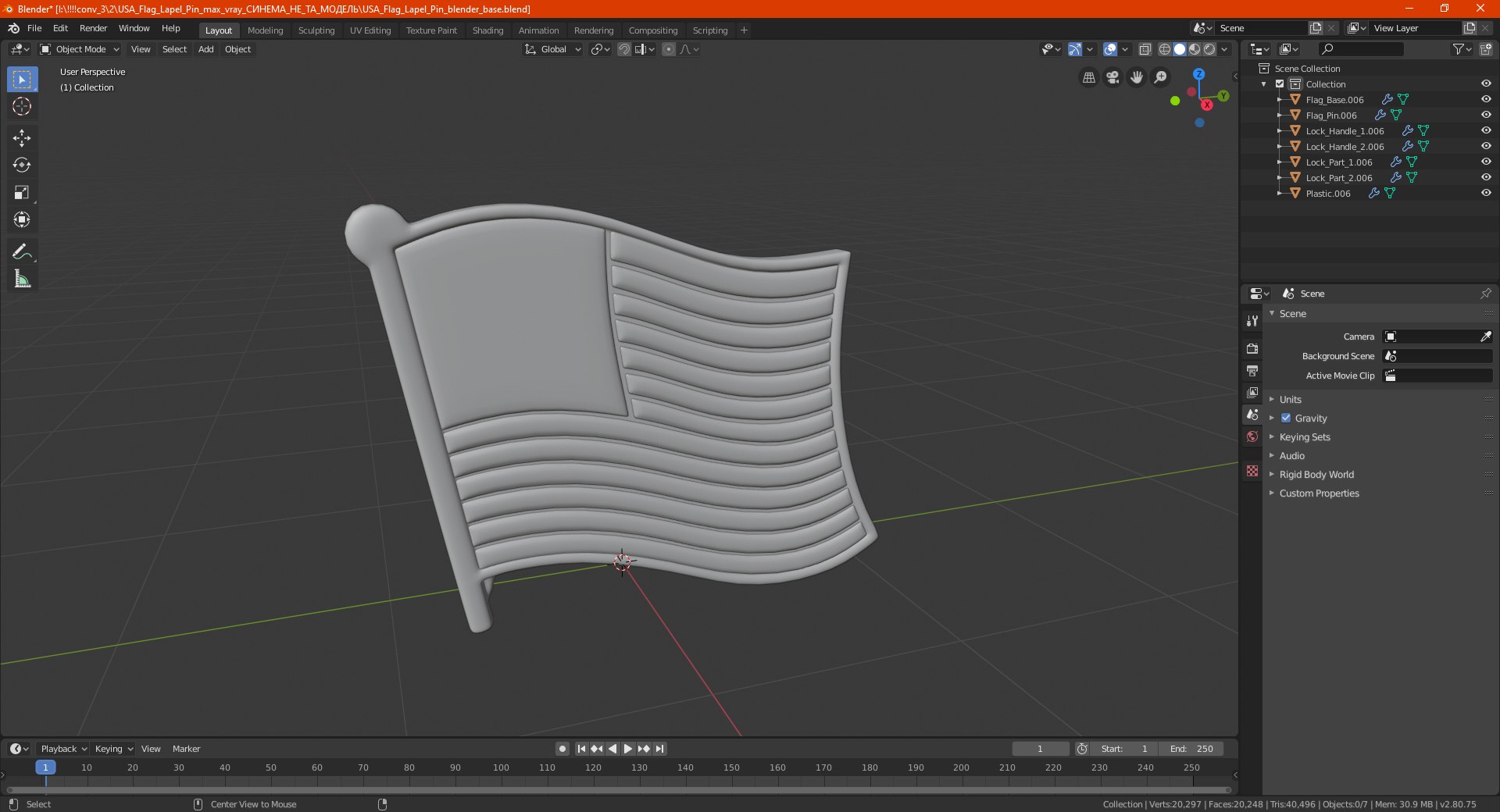Image resolution: width=1500 pixels, height=812 pixels.
Task: Open the Playback popover in the timeline
Action: click(62, 749)
